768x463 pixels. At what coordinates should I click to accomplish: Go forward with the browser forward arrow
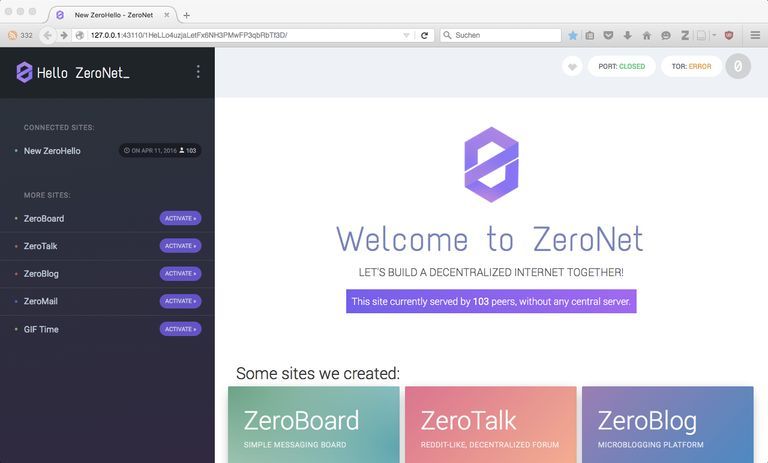click(64, 35)
